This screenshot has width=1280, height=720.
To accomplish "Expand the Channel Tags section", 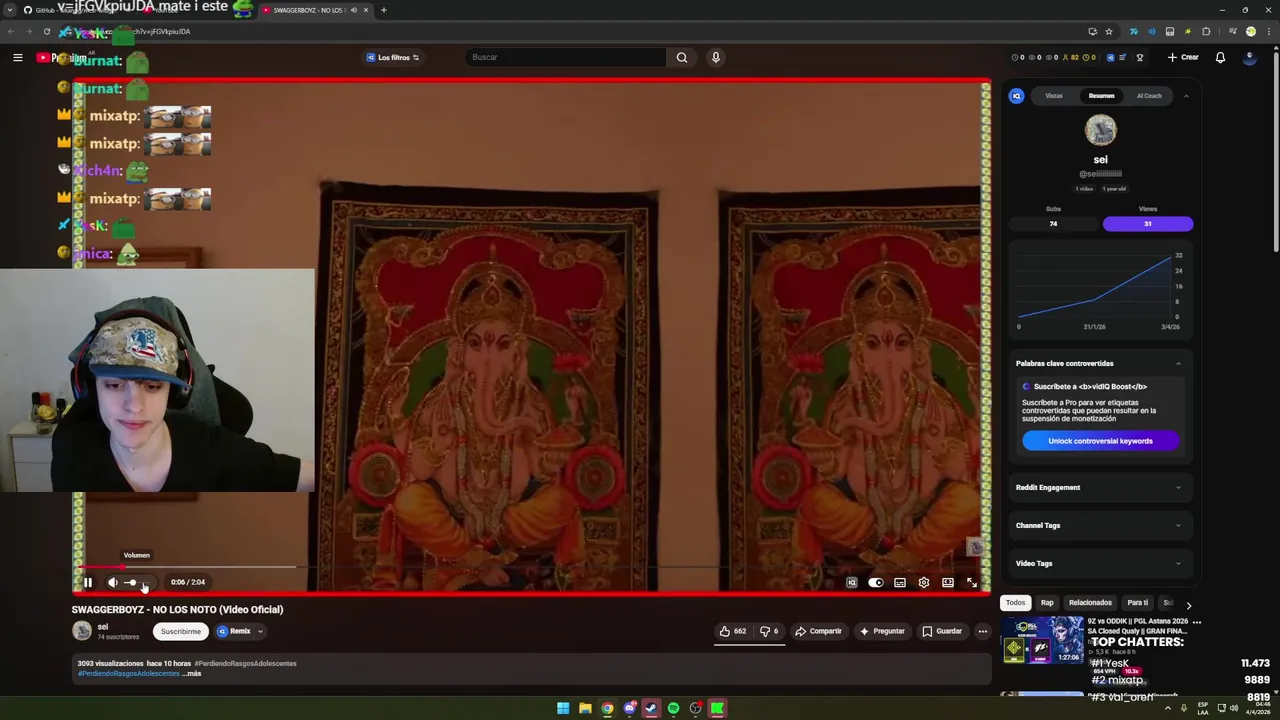I will [1099, 526].
